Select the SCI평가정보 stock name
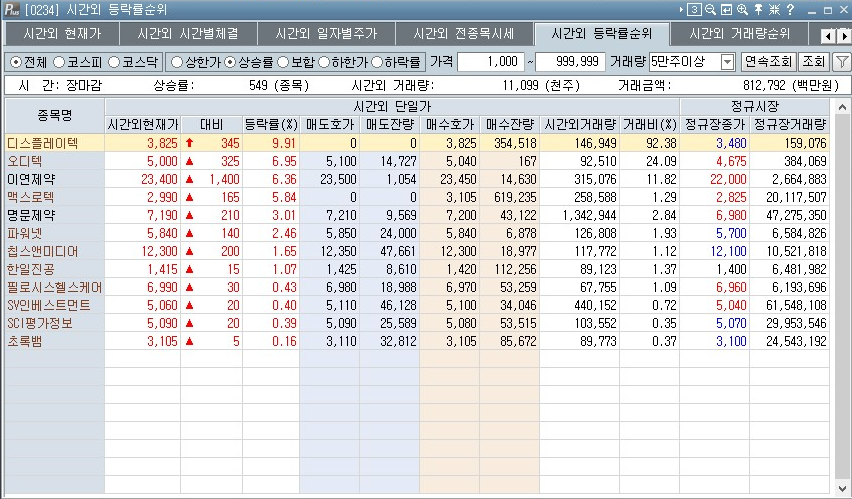 39,323
